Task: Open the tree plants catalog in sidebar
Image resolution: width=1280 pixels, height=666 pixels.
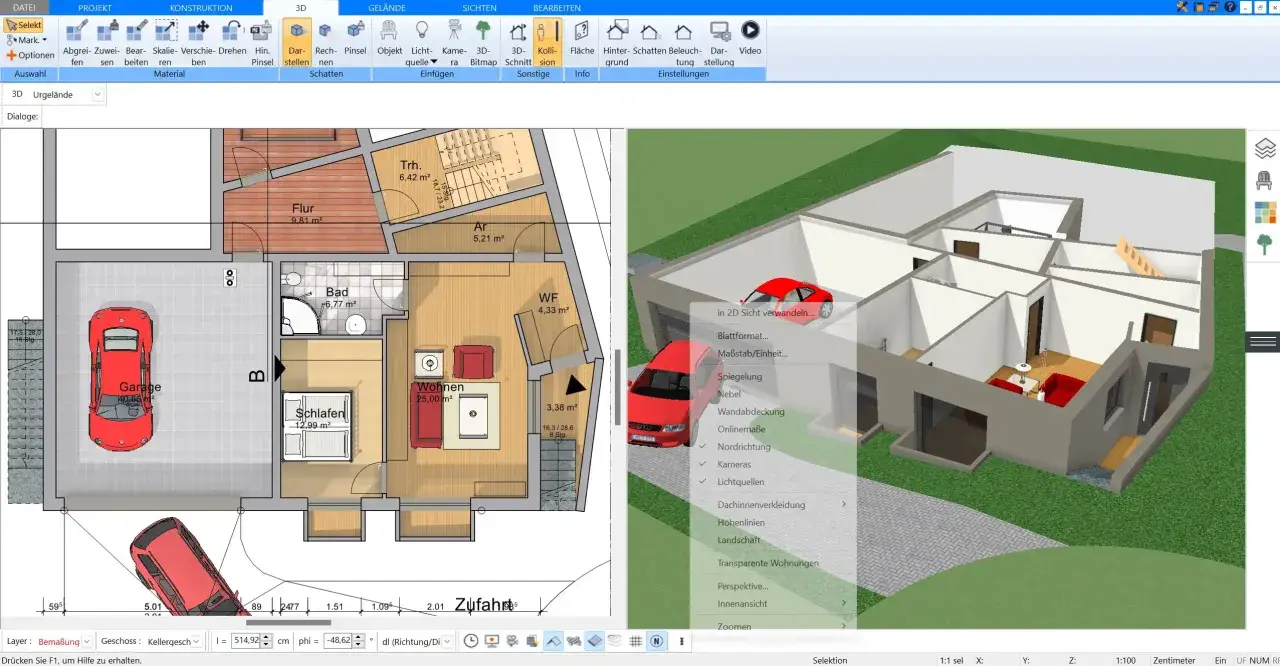Action: 1264,244
